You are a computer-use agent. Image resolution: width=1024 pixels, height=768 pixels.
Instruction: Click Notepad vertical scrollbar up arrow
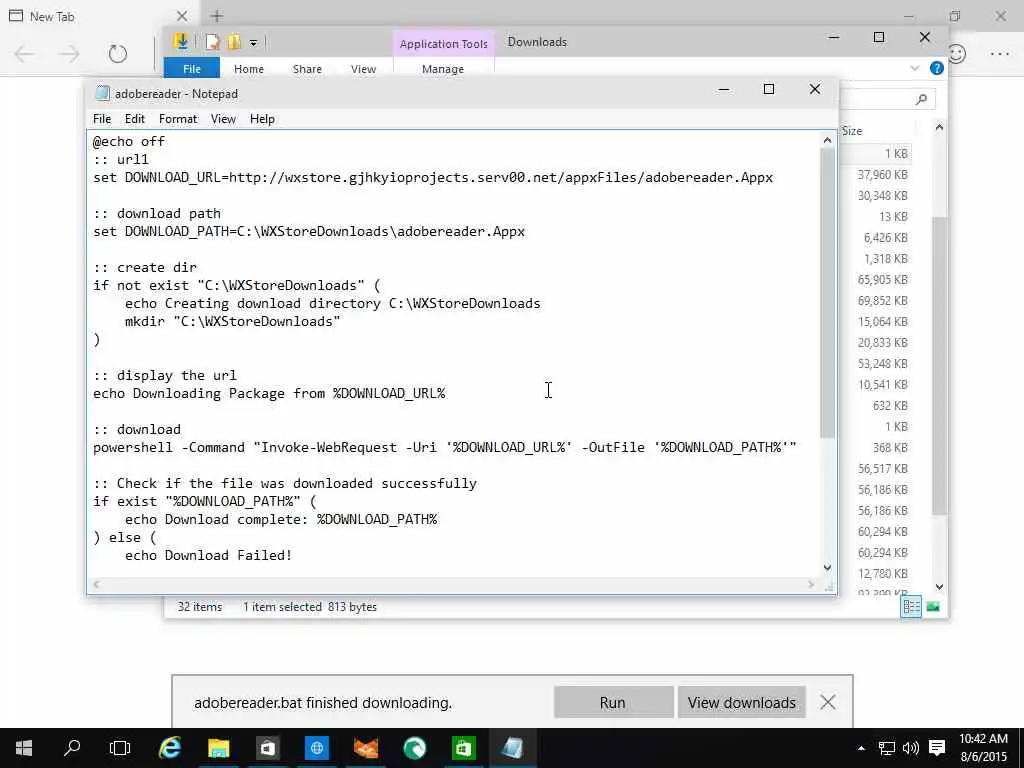tap(827, 140)
